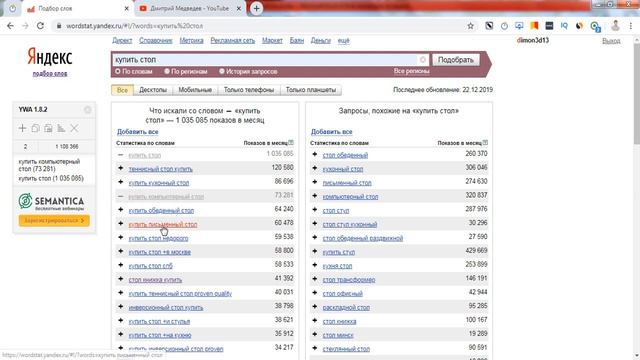640x360 pixels.
Task: Select 'купить стол (1 035 085)' in YWA list
Action: click(x=51, y=178)
